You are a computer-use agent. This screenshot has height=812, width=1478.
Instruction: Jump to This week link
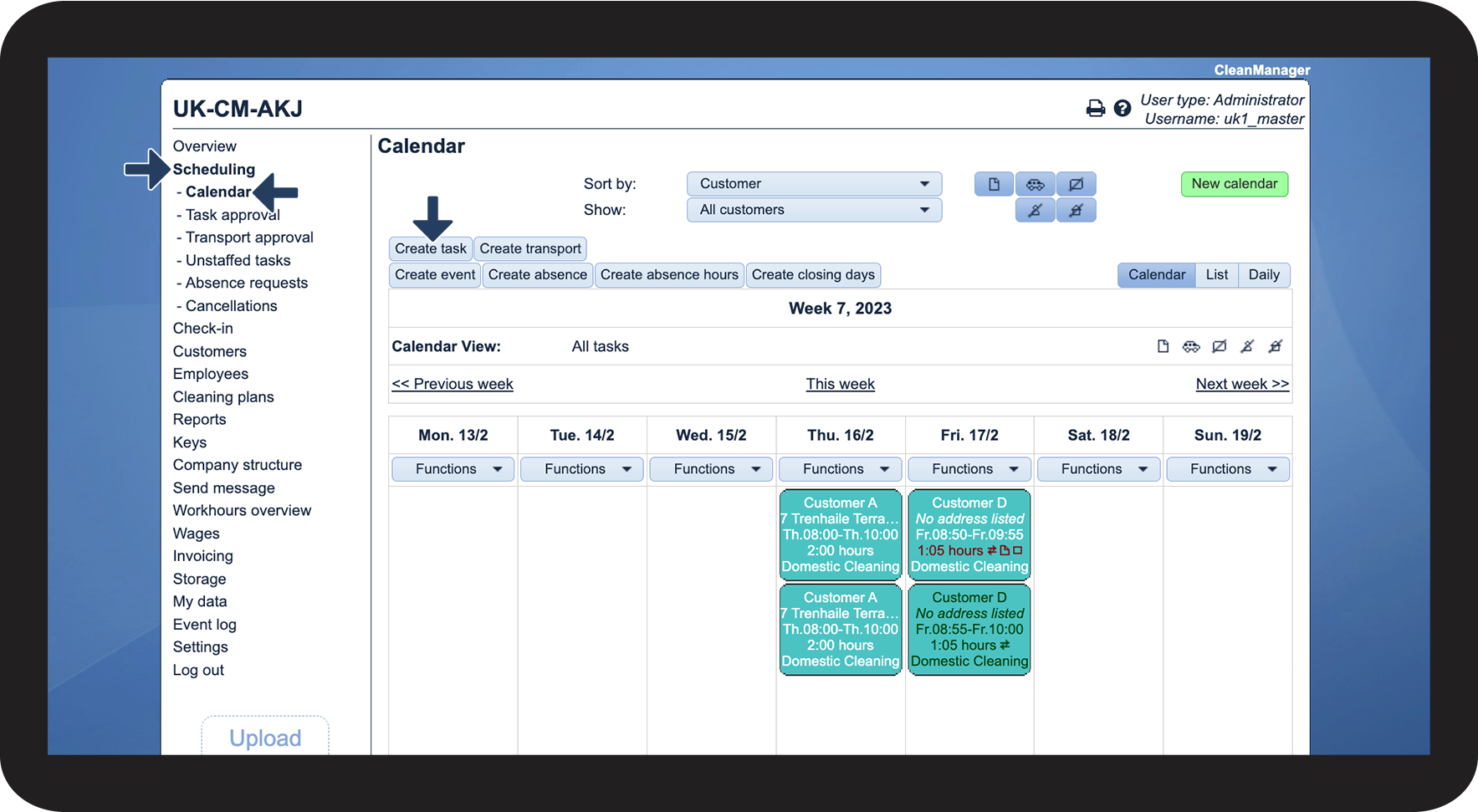pos(840,384)
